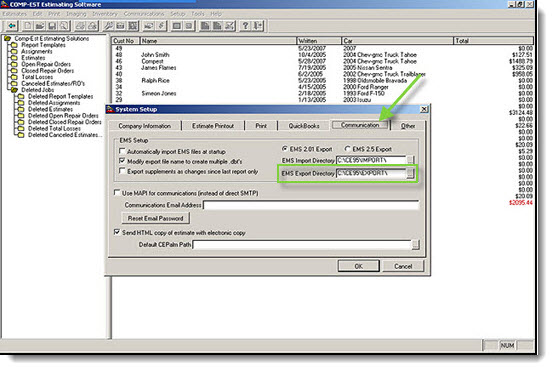Open the Imaging menu
The height and width of the screenshot is (370, 553).
76,14
